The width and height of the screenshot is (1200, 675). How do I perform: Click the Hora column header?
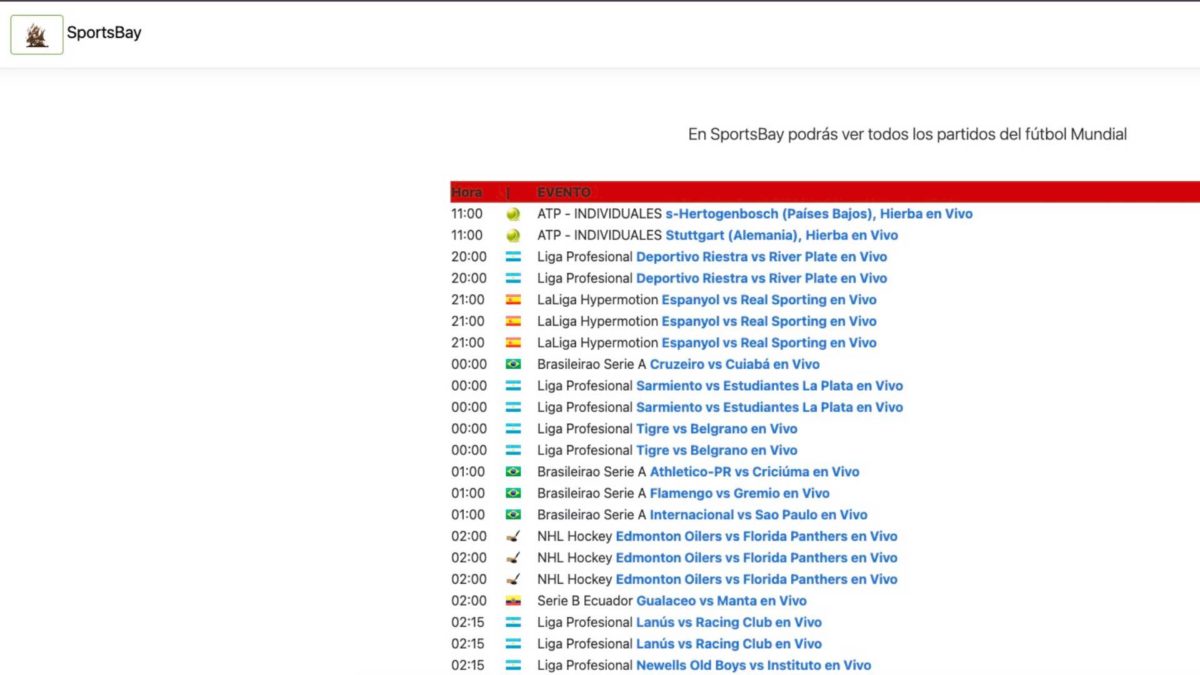467,192
